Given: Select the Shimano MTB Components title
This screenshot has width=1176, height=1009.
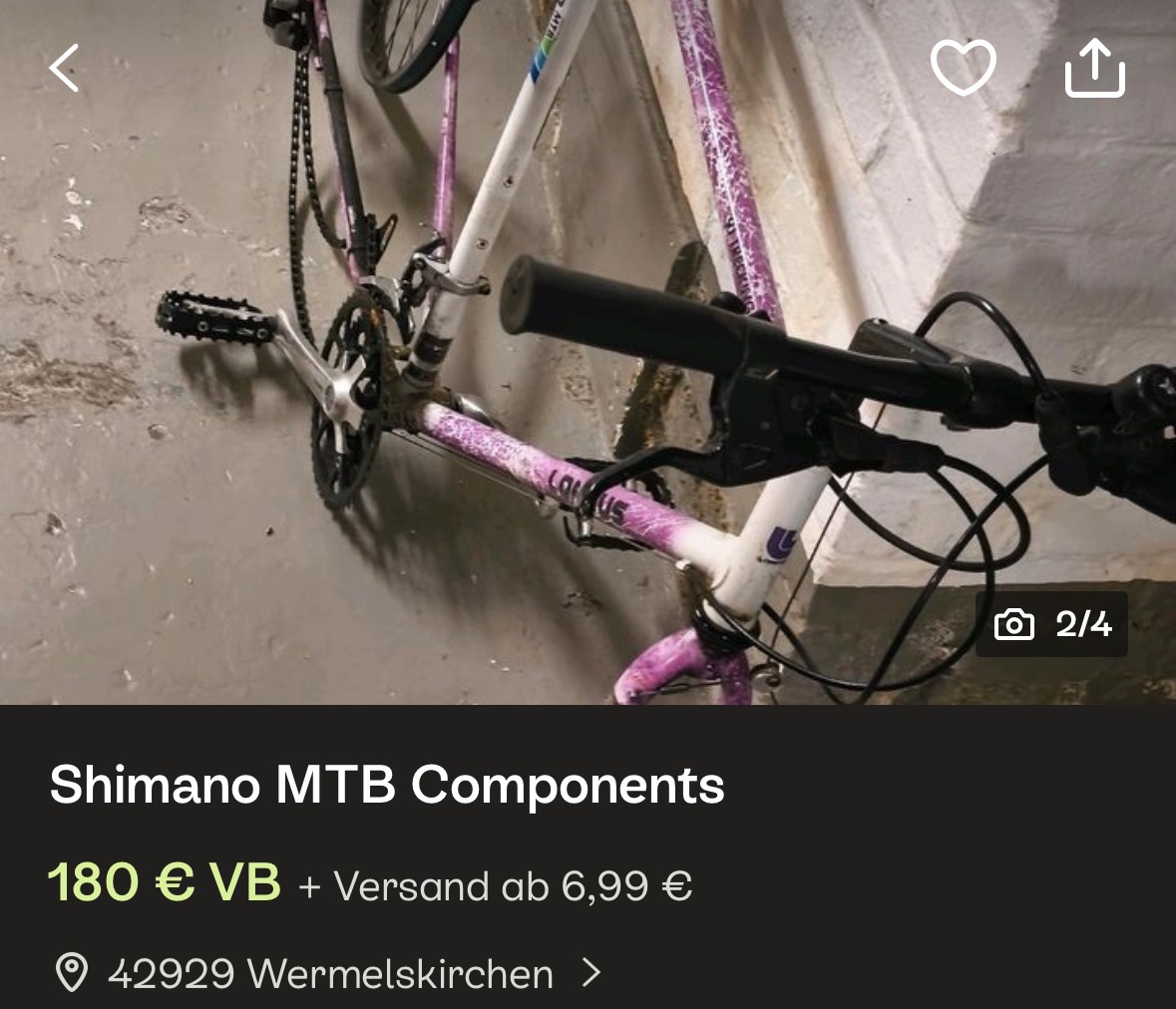Looking at the screenshot, I should (387, 785).
